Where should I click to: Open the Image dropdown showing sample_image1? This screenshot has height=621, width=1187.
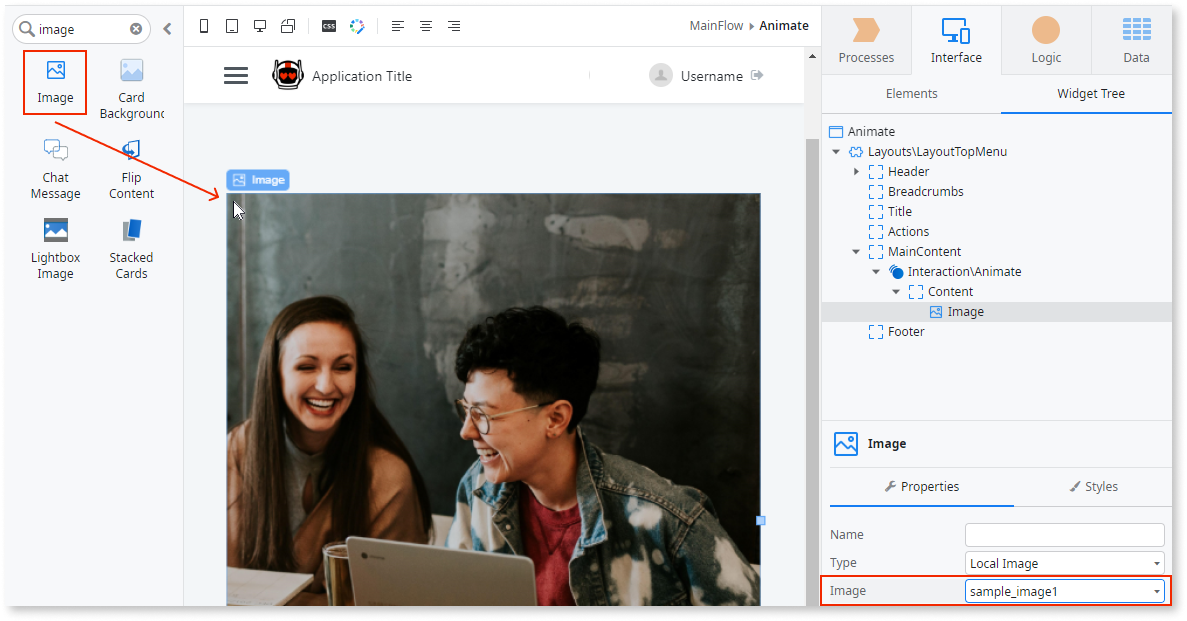pyautogui.click(x=1063, y=590)
